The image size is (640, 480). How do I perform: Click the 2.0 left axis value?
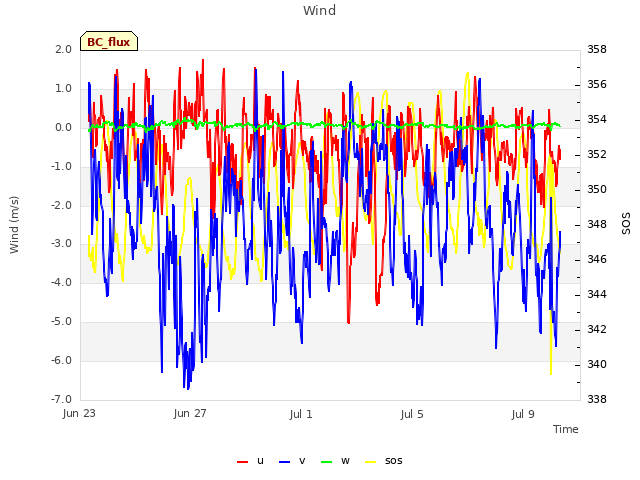click(64, 49)
